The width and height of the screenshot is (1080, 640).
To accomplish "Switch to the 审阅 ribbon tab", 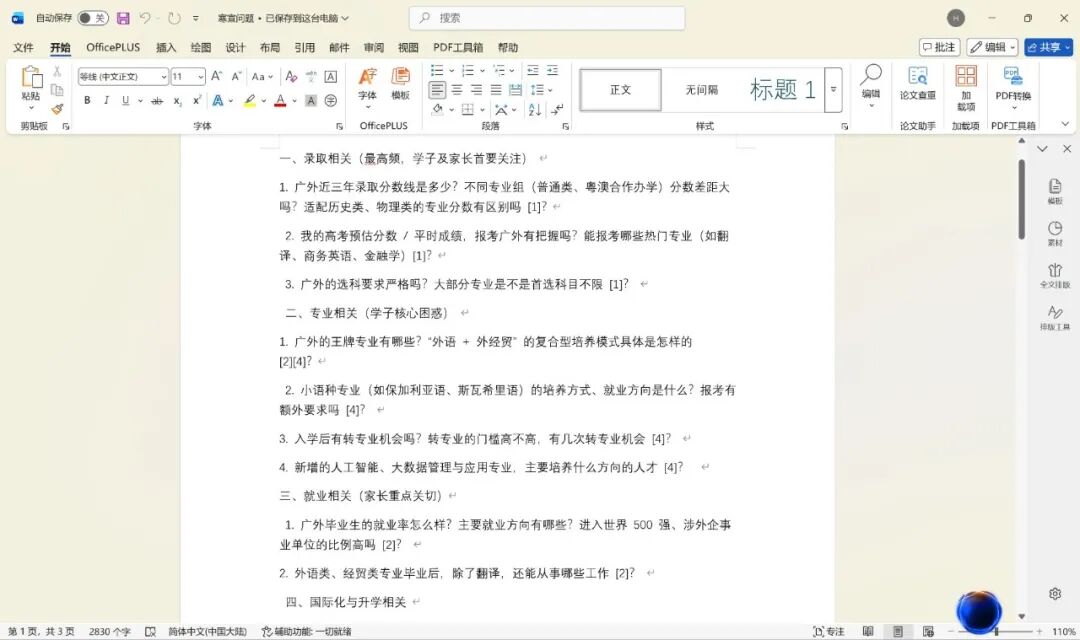I will click(x=373, y=47).
